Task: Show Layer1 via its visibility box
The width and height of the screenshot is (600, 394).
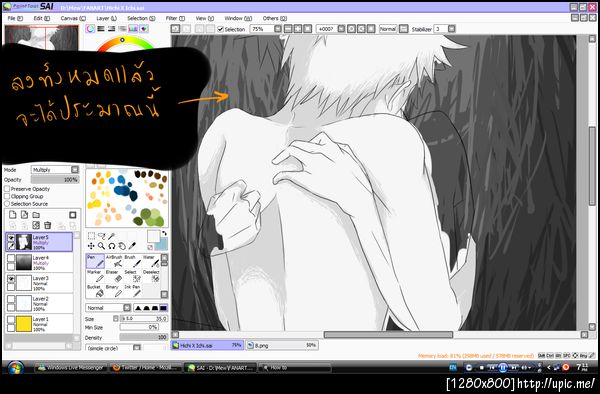Action: tap(11, 320)
